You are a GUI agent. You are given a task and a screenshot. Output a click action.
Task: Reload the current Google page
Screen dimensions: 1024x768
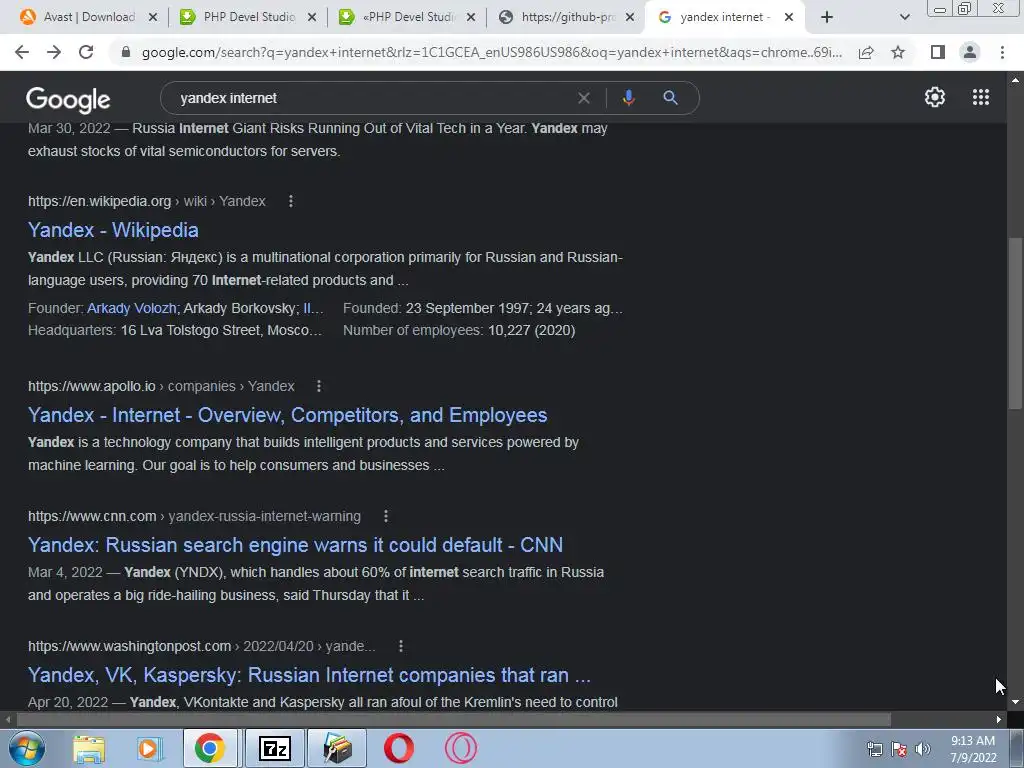[86, 52]
